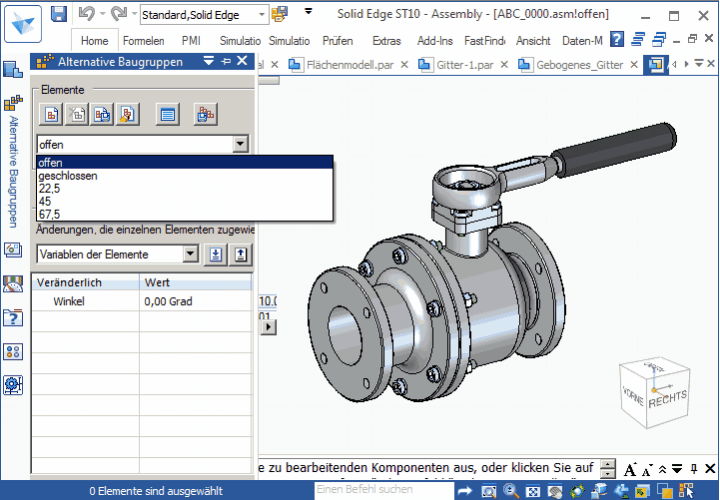This screenshot has height=500, width=720.
Task: Click the last assembly icon in Elemente toolbar
Action: point(205,114)
